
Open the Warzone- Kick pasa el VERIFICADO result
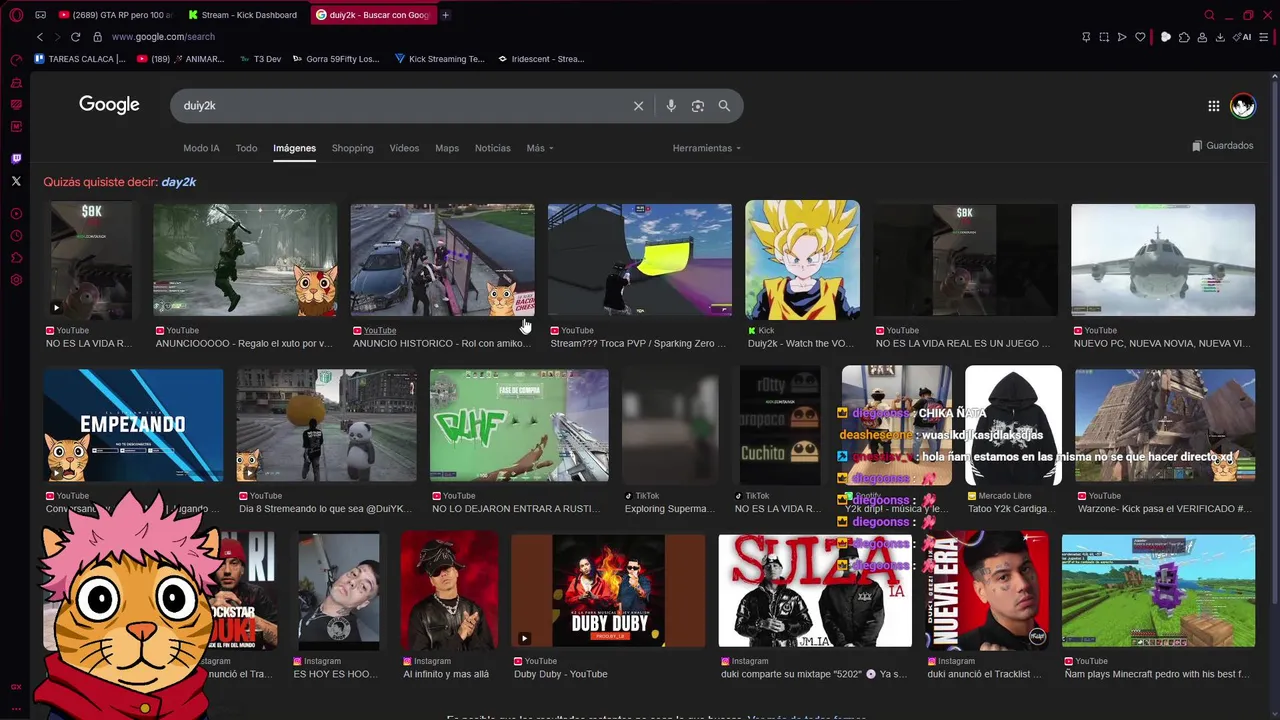(1165, 425)
